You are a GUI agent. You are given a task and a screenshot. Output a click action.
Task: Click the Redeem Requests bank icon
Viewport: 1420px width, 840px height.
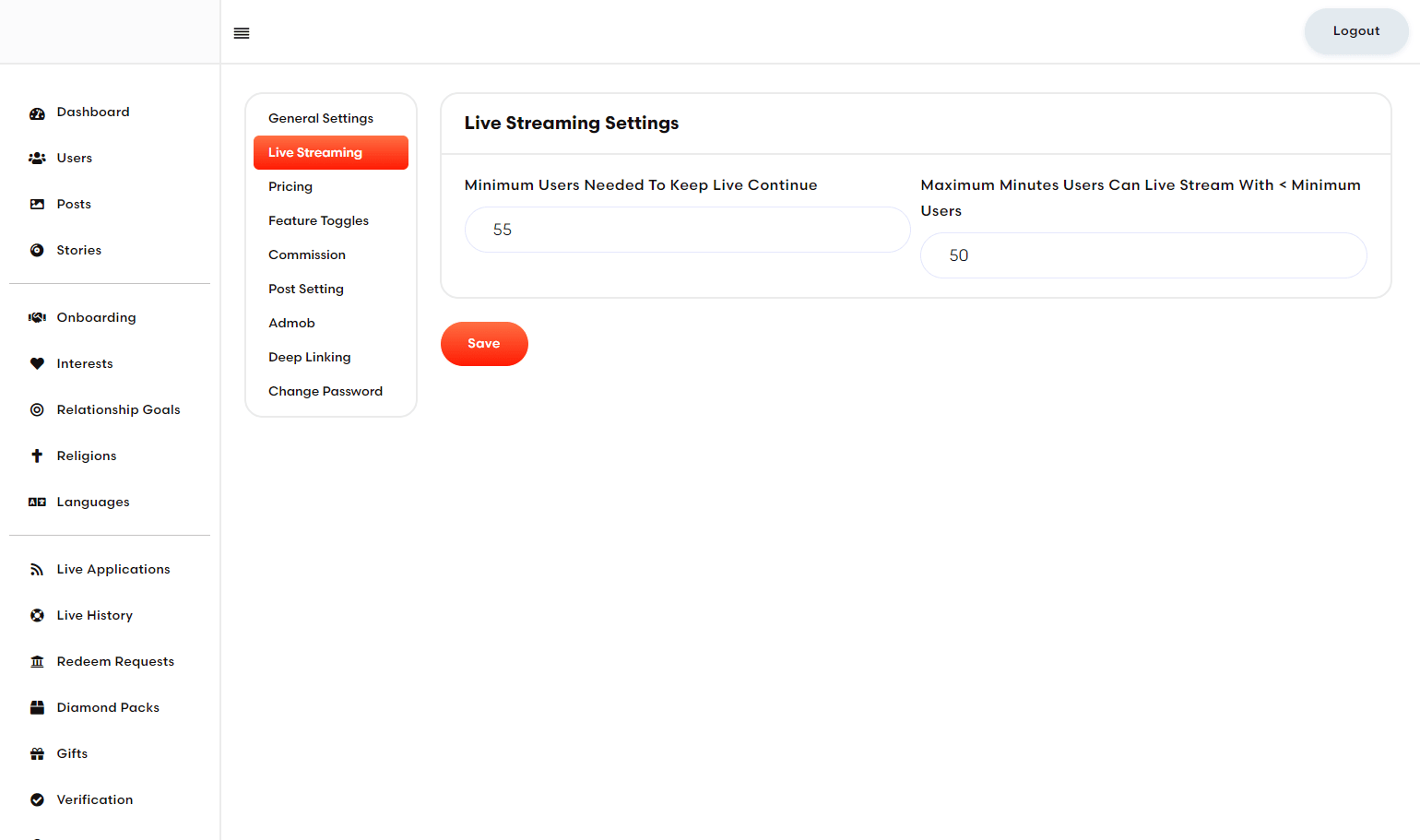pos(37,662)
